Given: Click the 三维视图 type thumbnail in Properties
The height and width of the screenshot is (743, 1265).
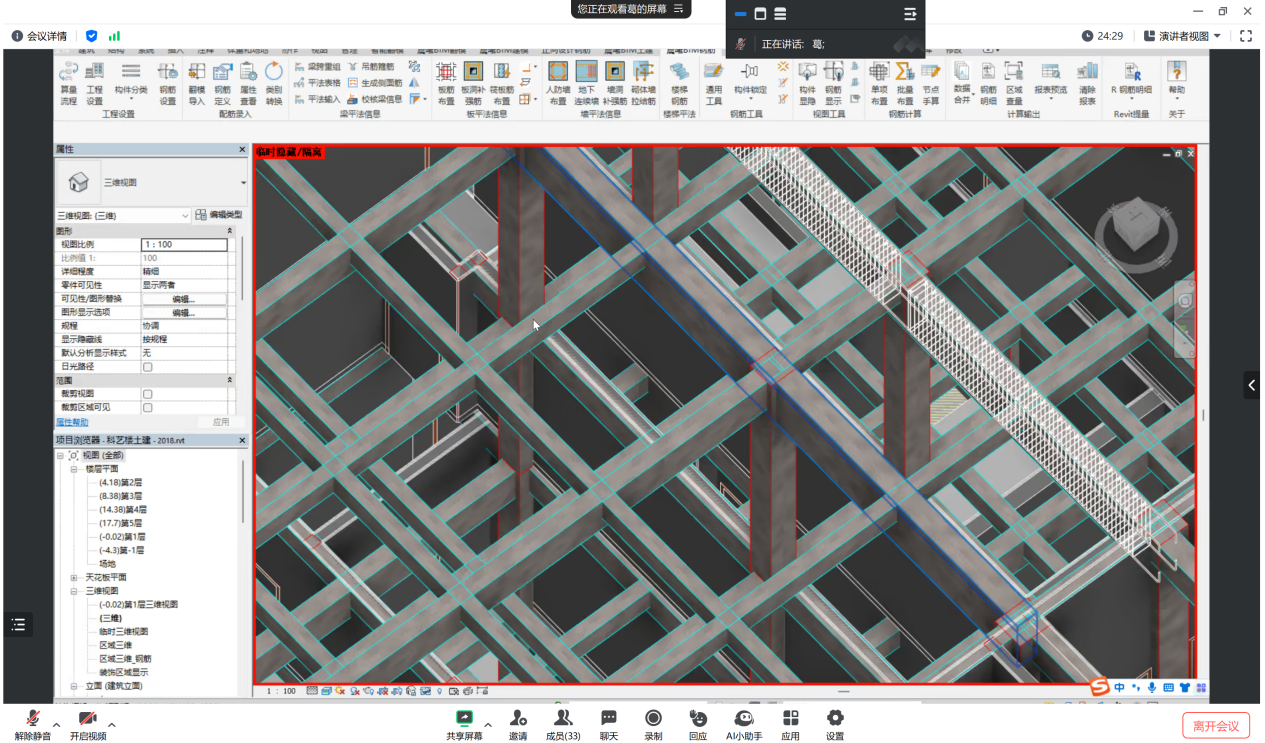Looking at the screenshot, I should tap(78, 182).
